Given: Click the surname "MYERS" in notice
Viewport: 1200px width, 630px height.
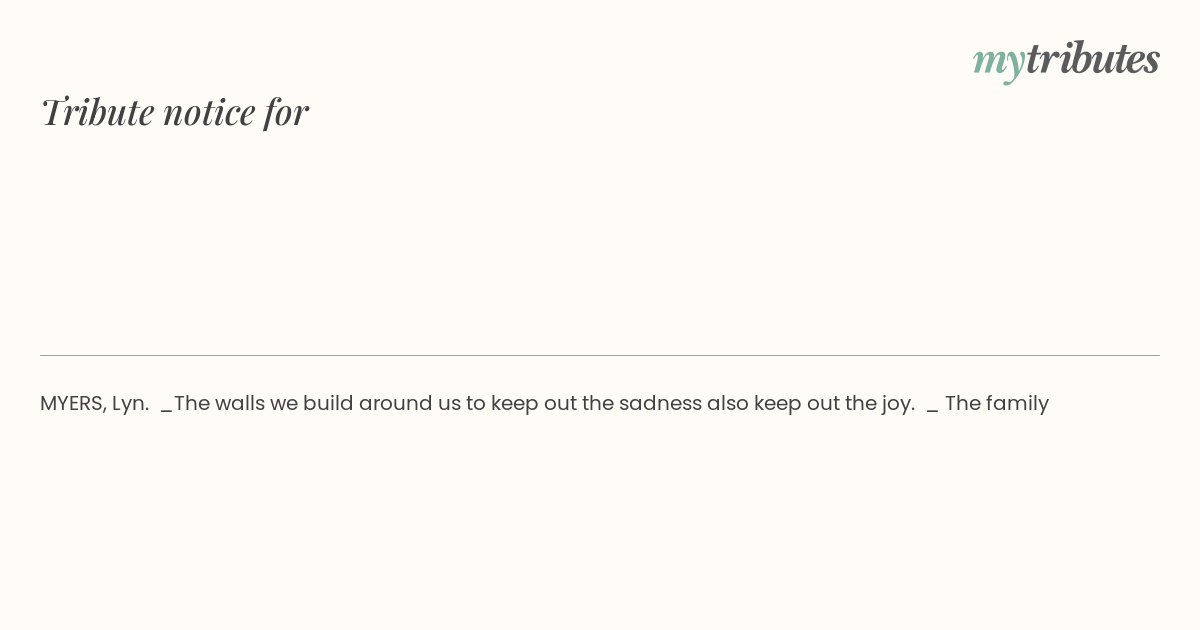Looking at the screenshot, I should [73, 403].
